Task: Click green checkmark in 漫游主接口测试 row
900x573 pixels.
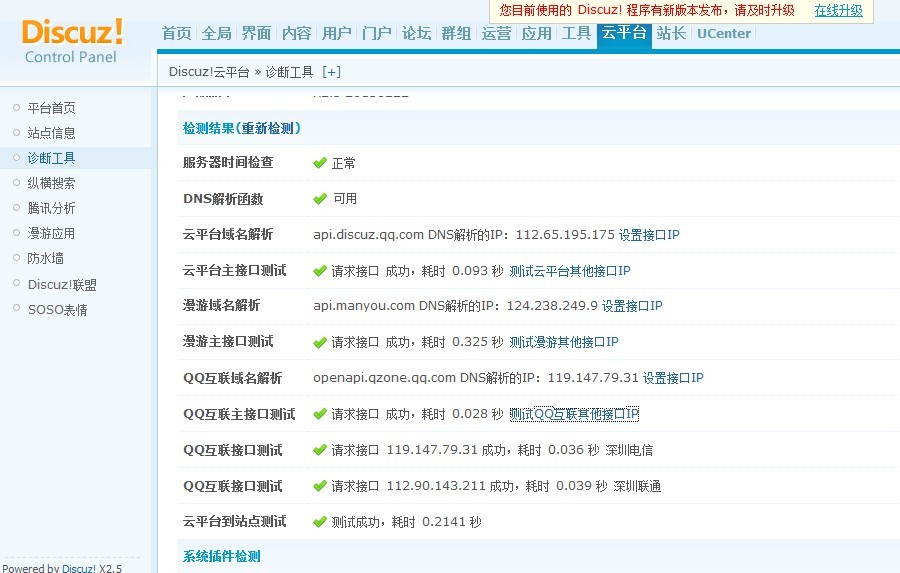Action: pos(320,342)
